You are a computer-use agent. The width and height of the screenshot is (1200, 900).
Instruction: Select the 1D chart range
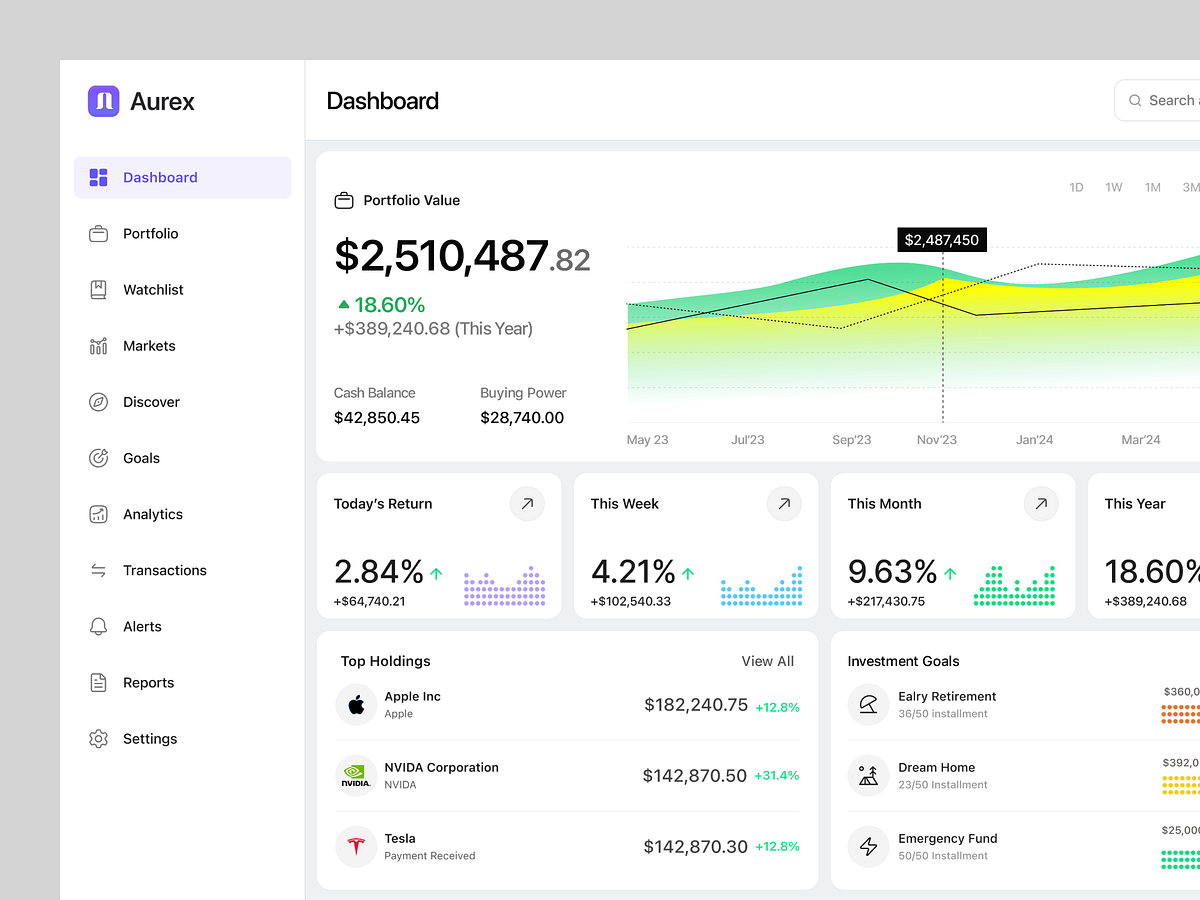(x=1076, y=187)
